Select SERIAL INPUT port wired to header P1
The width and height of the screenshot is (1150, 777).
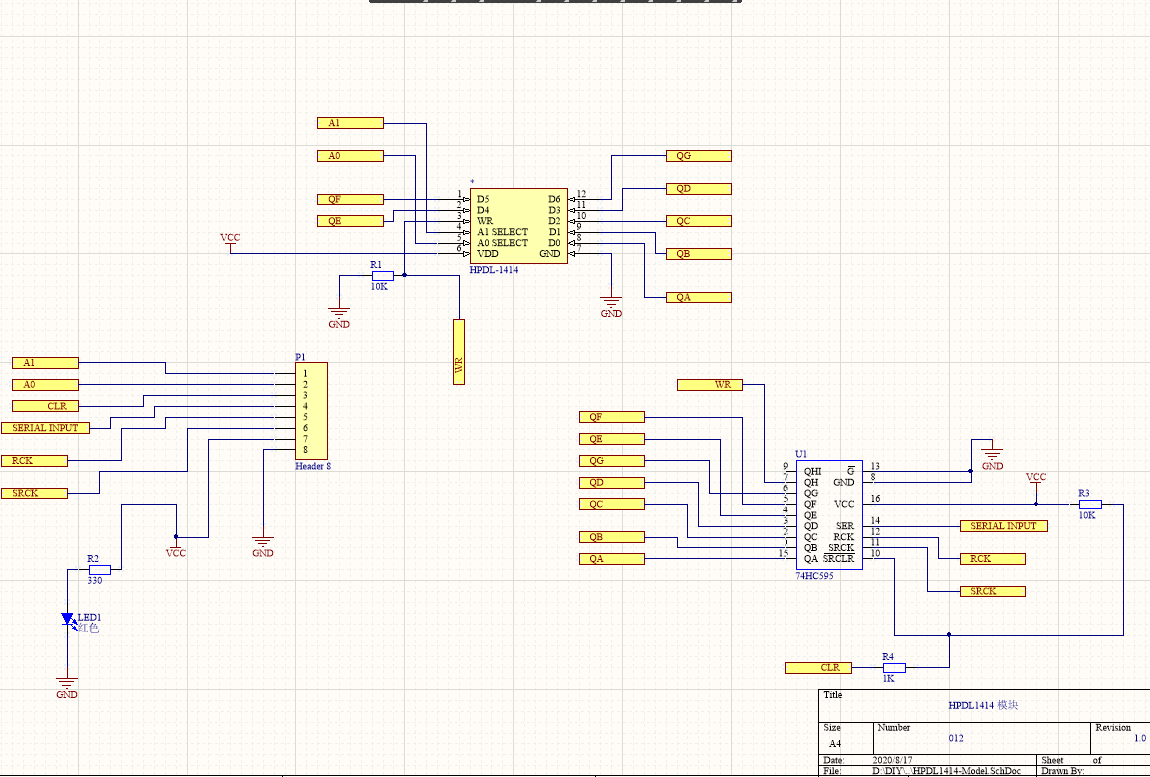pyautogui.click(x=45, y=428)
